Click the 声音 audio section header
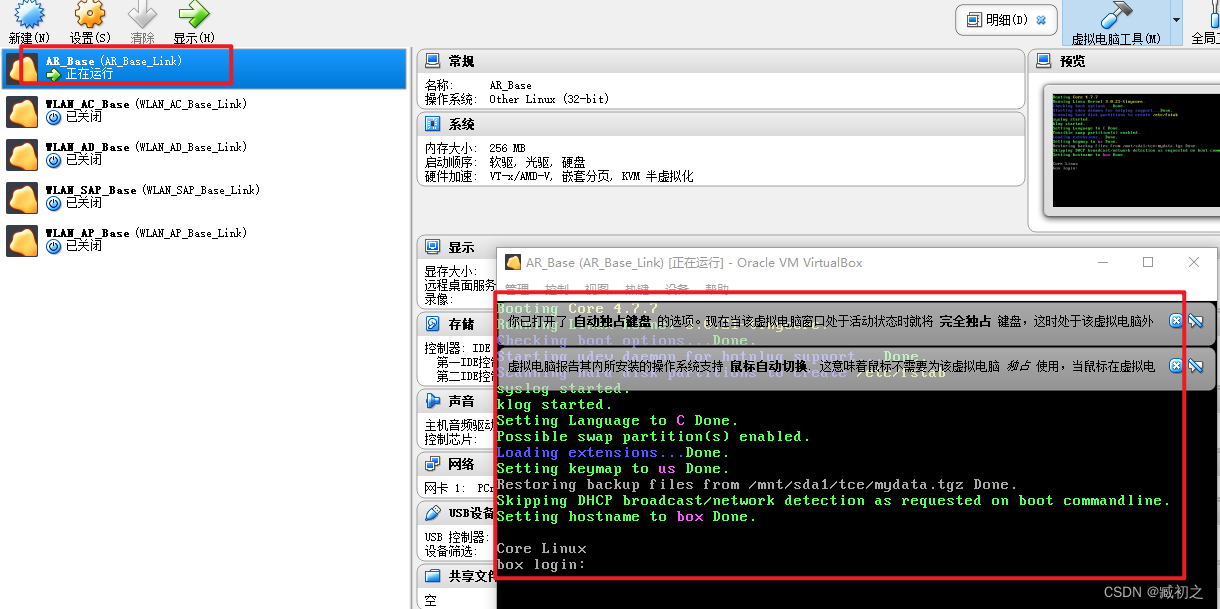 (x=461, y=401)
